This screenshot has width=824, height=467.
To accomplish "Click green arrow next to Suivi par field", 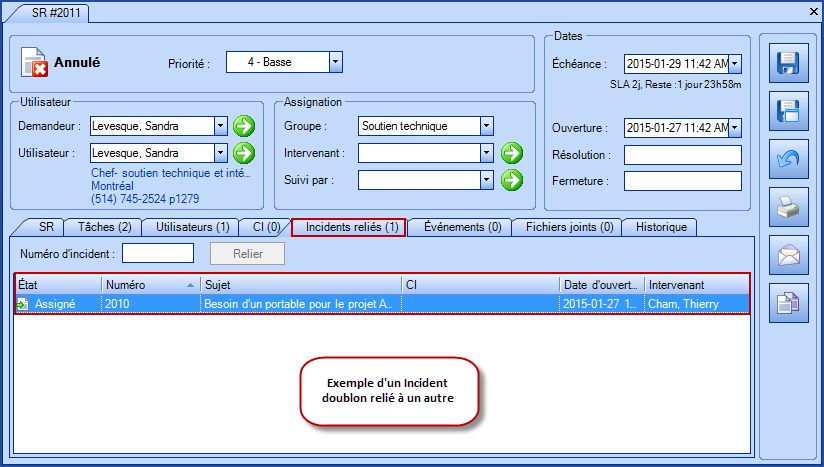I will tap(512, 180).
